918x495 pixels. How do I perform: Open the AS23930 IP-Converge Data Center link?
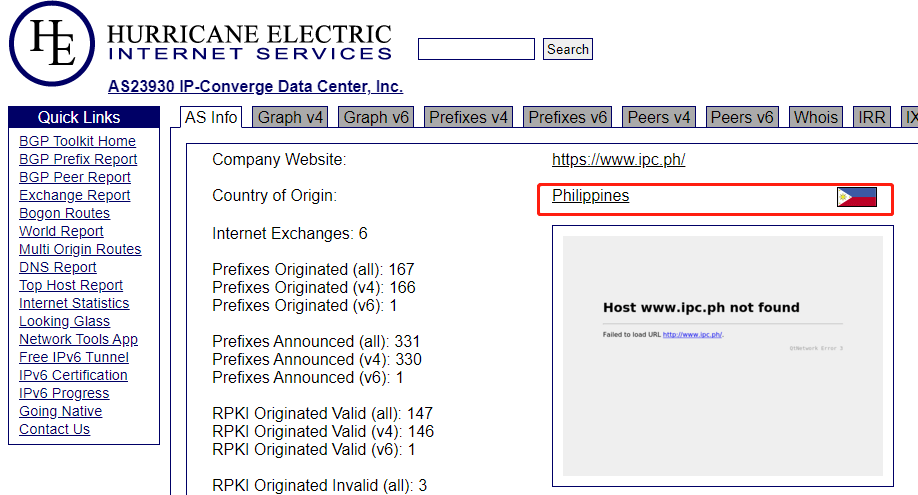click(x=255, y=86)
